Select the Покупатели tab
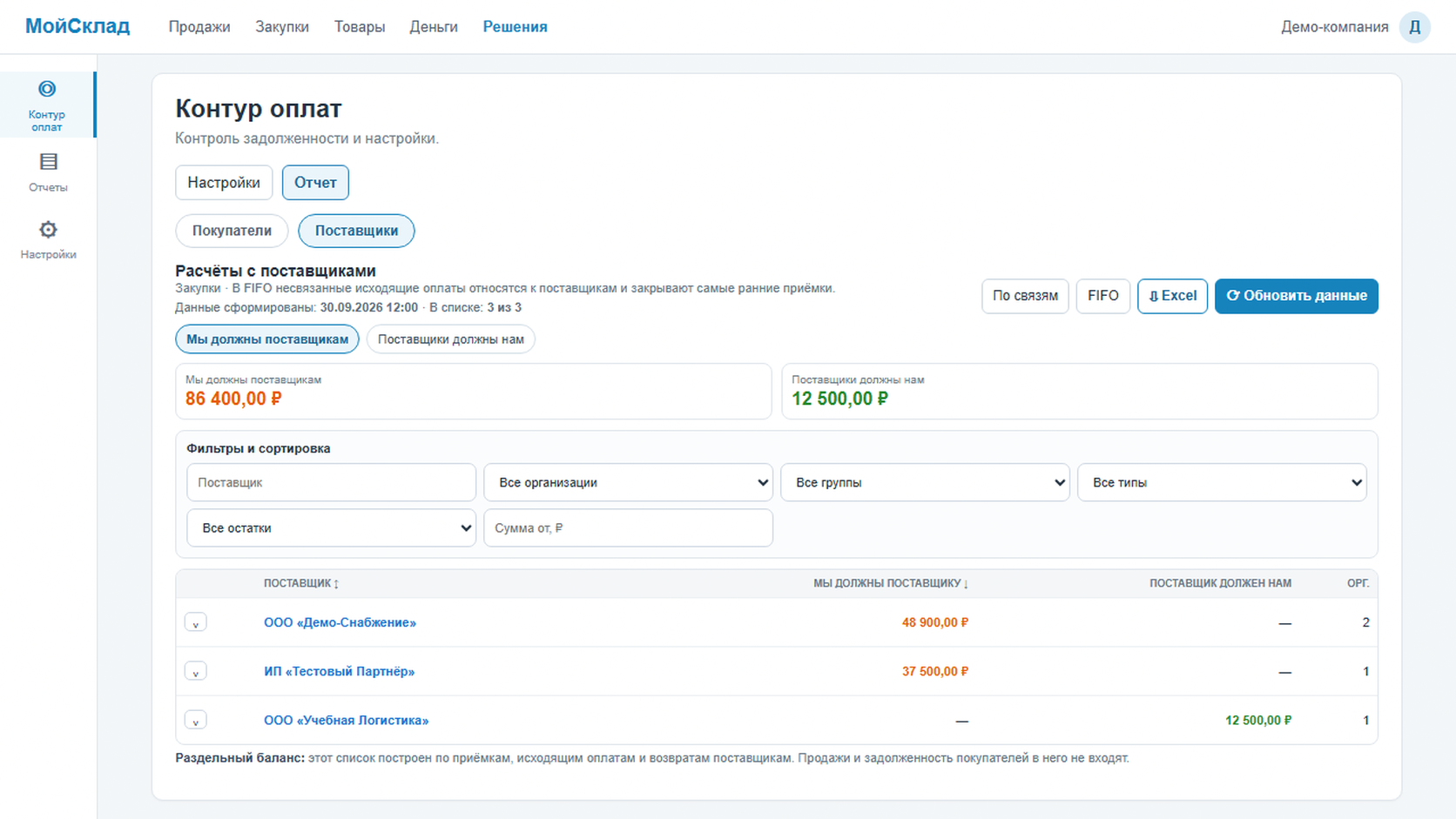 point(232,231)
